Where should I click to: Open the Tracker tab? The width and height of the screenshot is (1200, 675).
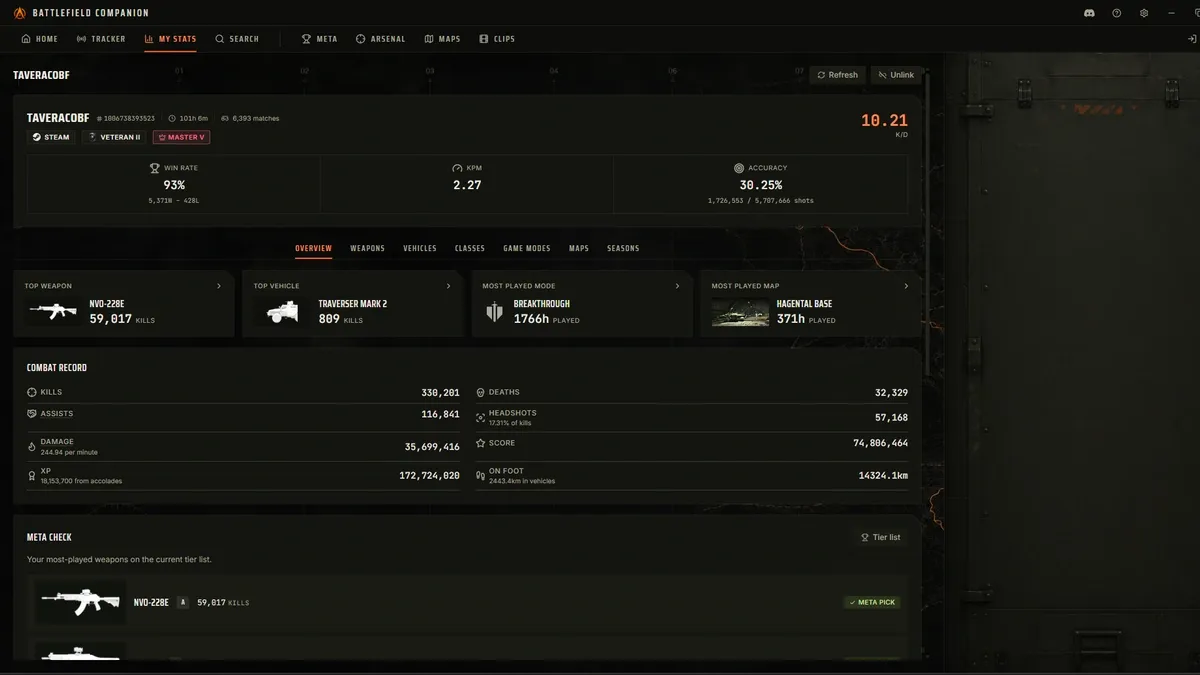click(x=101, y=39)
